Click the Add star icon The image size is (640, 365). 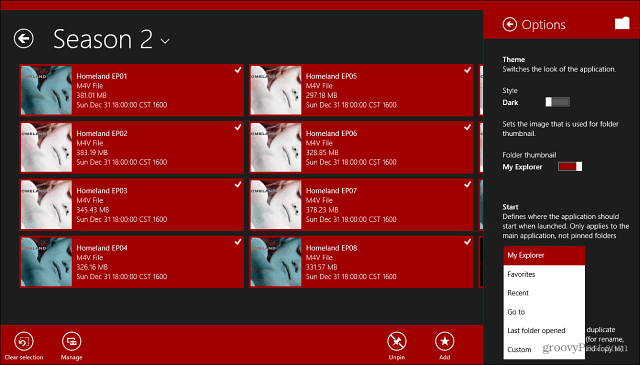[444, 341]
